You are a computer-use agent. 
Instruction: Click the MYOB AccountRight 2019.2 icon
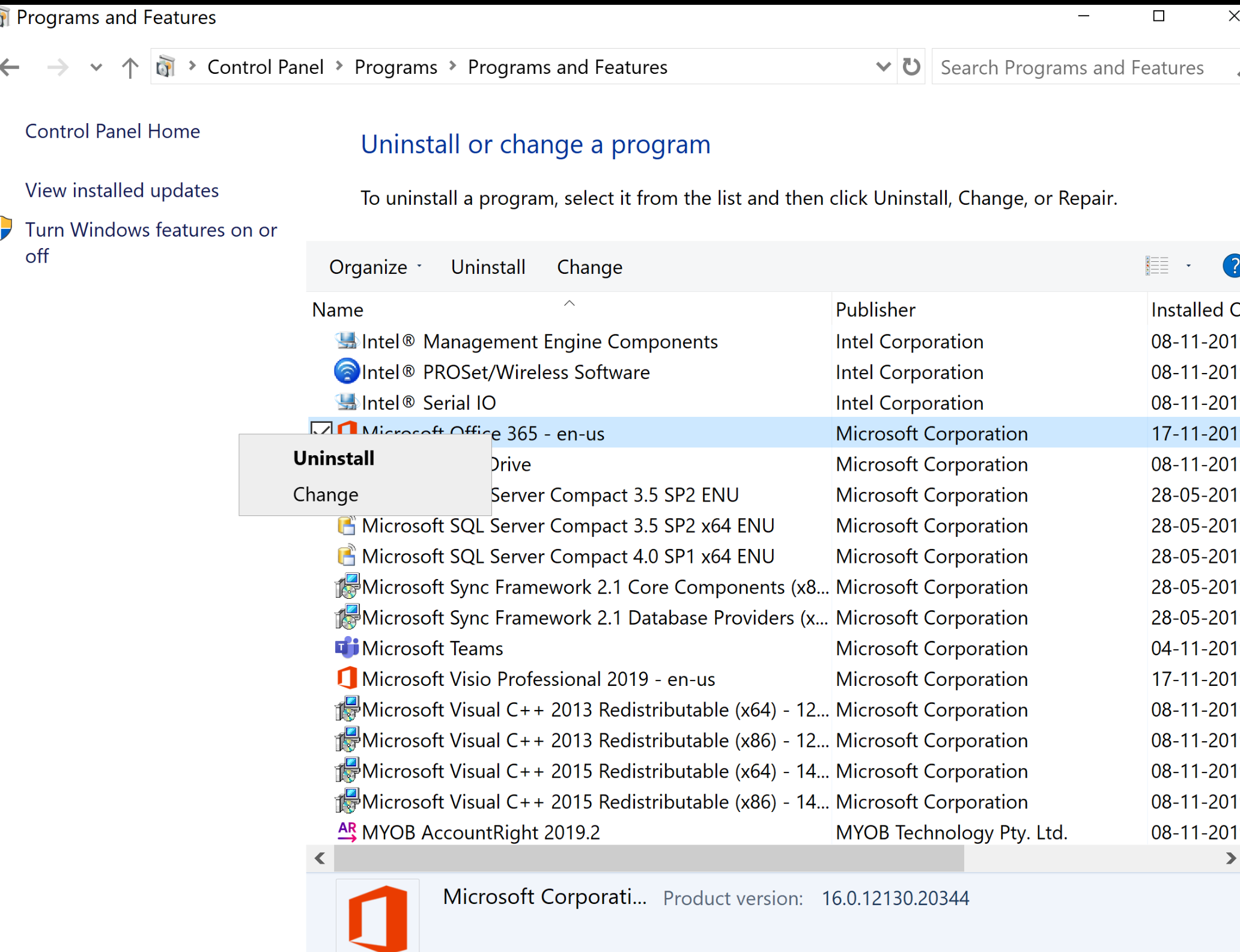347,832
